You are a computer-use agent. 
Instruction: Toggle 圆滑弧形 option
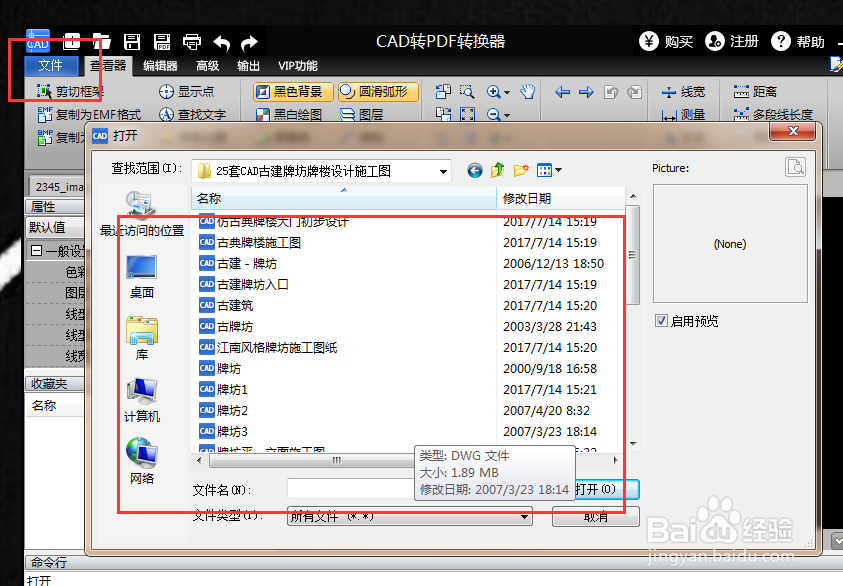coord(378,92)
